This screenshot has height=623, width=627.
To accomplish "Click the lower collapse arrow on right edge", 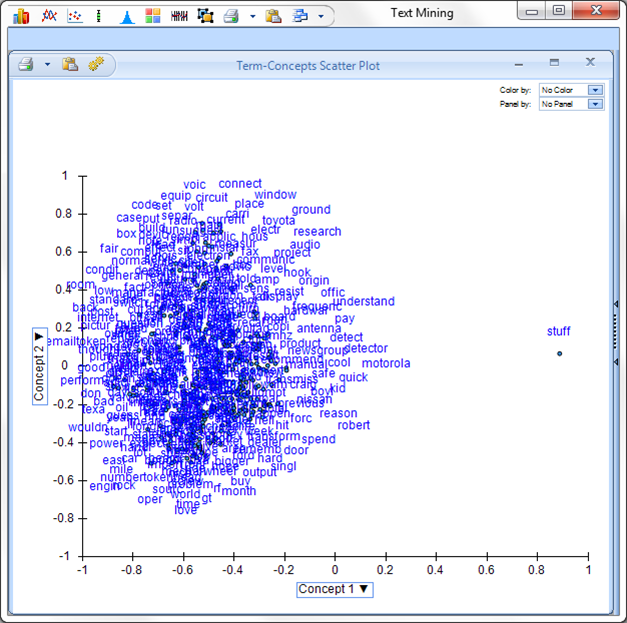I will click(x=616, y=362).
